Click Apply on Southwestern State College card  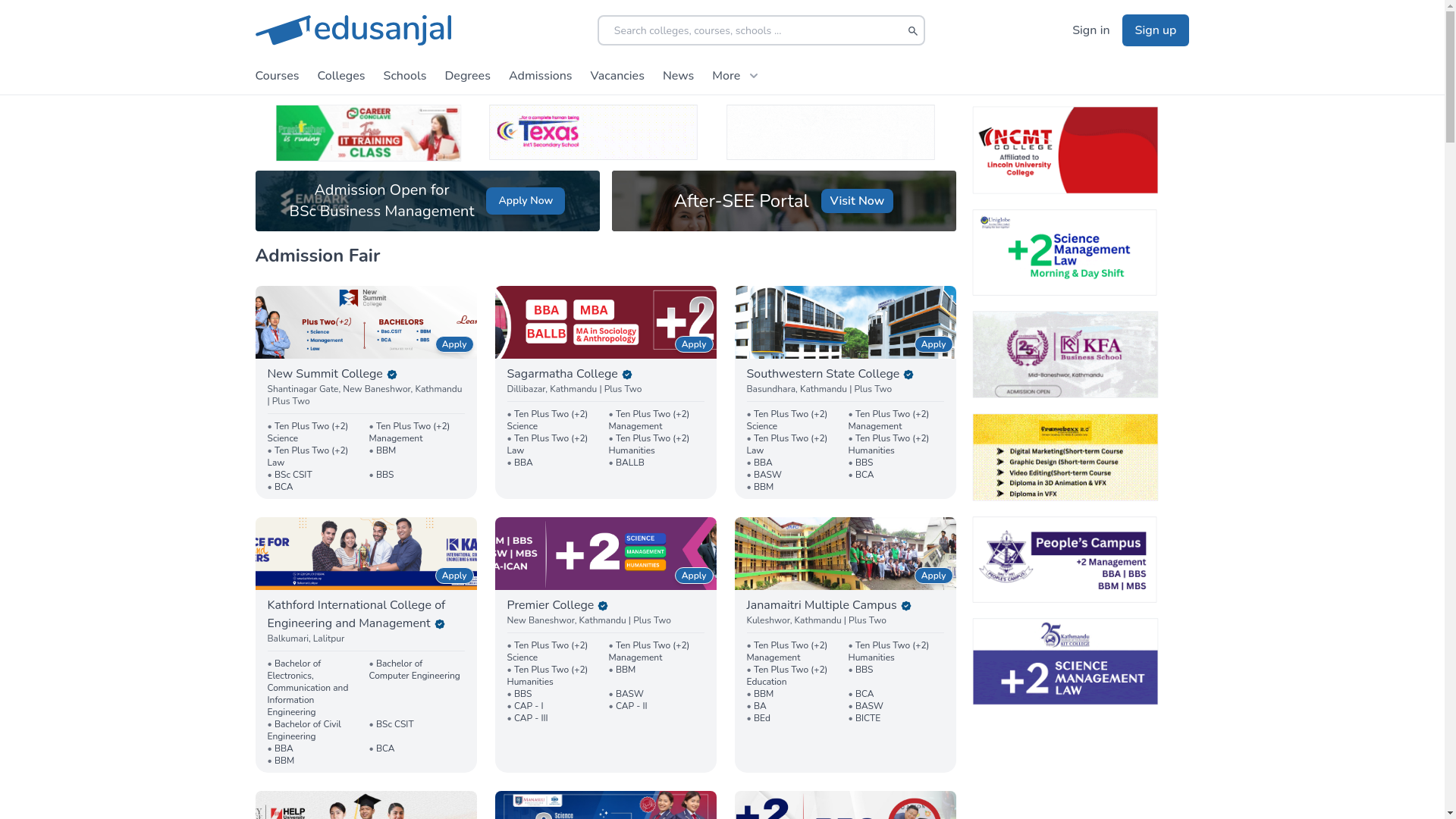[933, 344]
